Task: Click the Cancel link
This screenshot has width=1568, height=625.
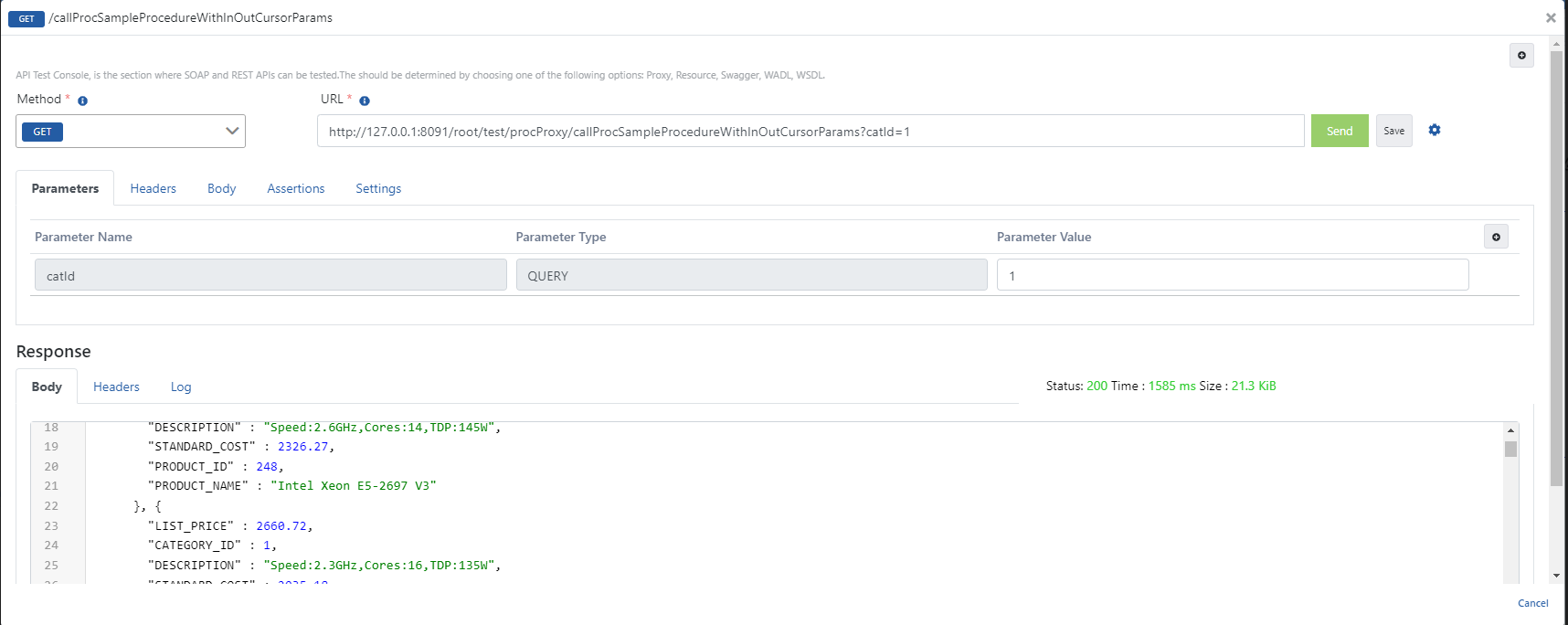Action: pos(1532,603)
